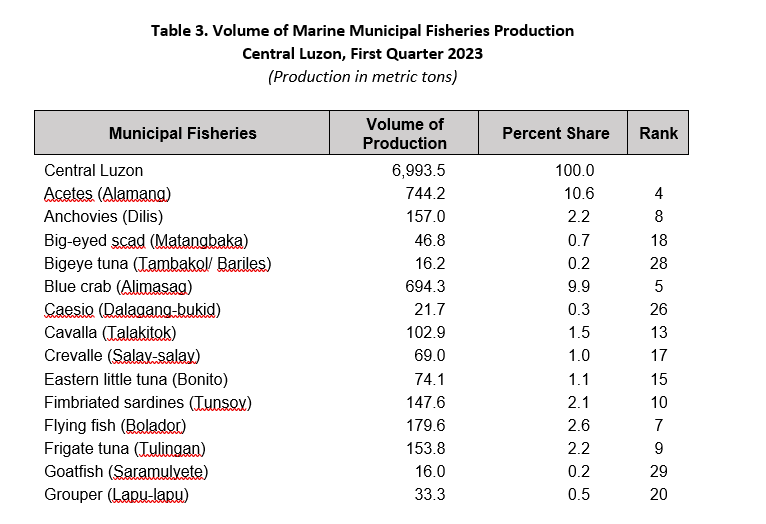This screenshot has width=766, height=524.
Task: Click the percent share 1.1
Action: tap(579, 379)
